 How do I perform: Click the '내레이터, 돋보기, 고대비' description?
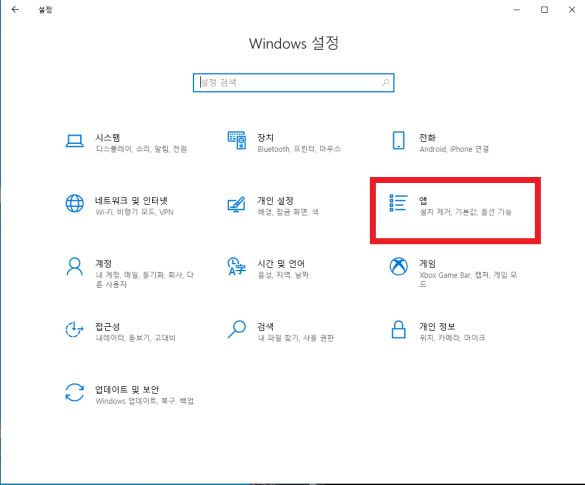coord(135,338)
